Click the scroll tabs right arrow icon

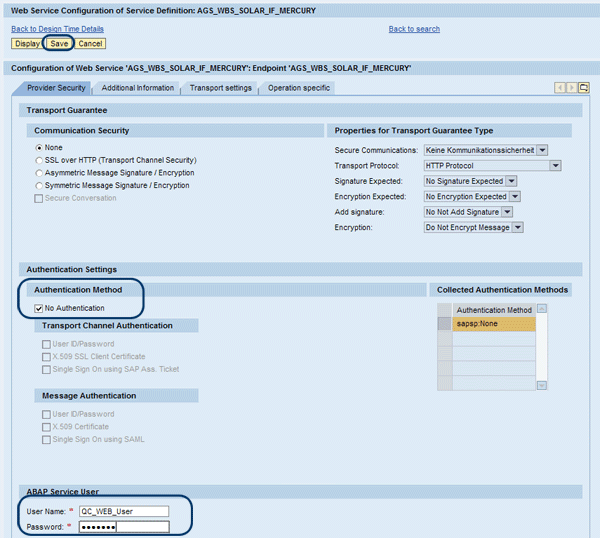coord(571,88)
